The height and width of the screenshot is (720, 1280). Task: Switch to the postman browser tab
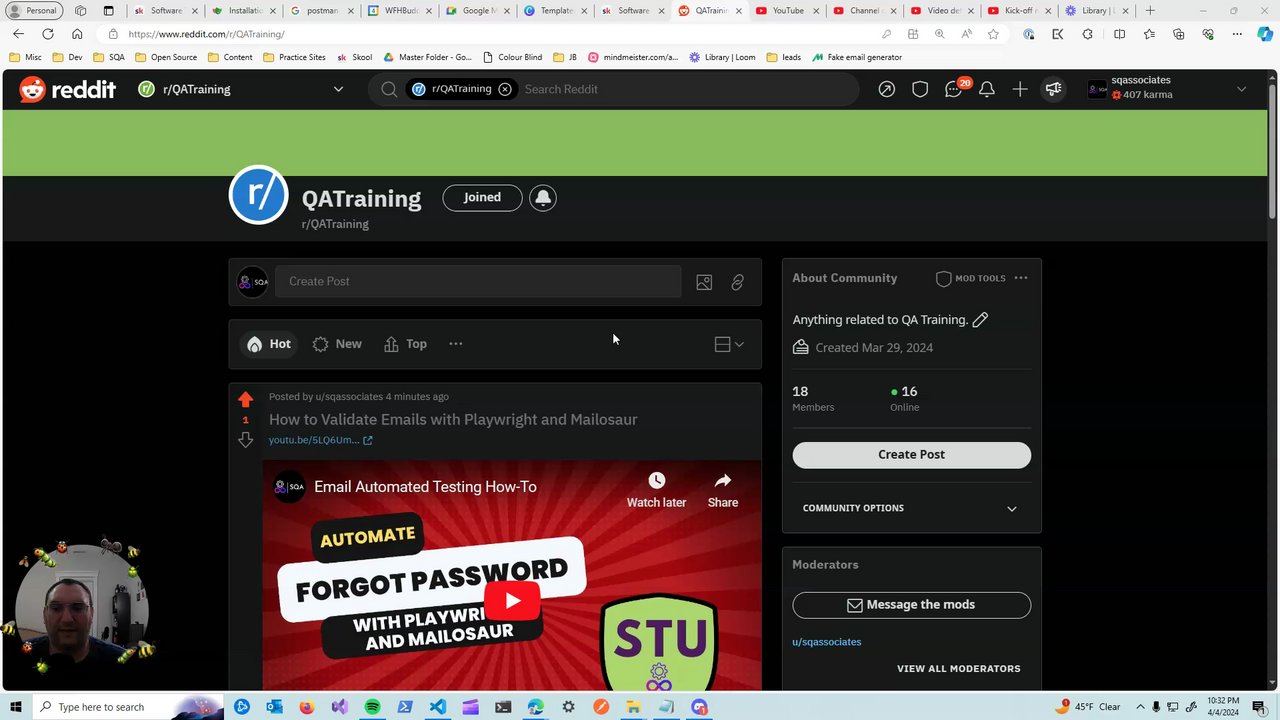pyautogui.click(x=320, y=11)
